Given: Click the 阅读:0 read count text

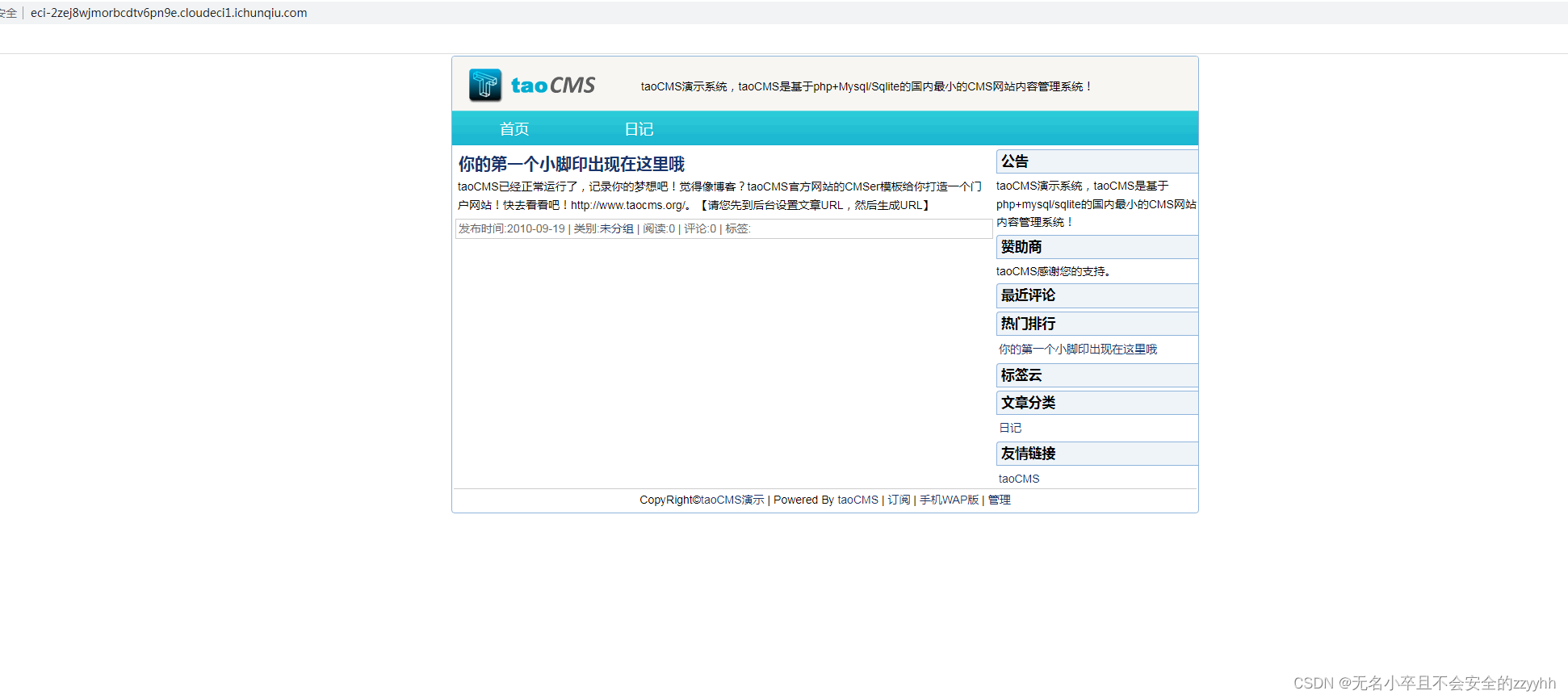Looking at the screenshot, I should [x=659, y=229].
